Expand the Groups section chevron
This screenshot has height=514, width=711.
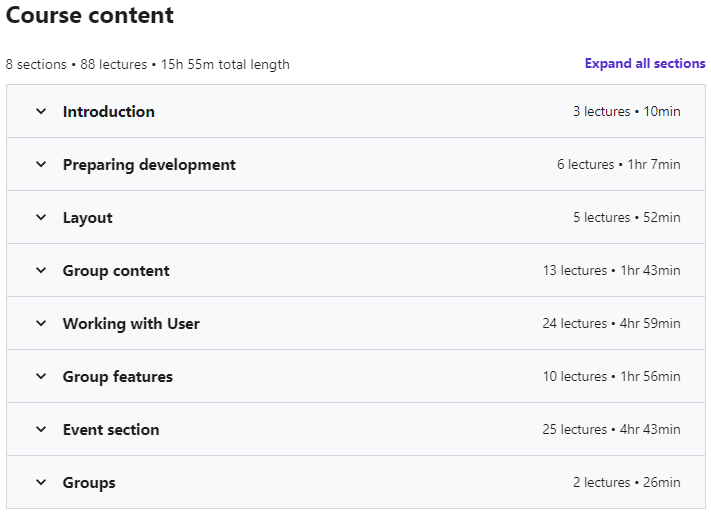[x=41, y=482]
